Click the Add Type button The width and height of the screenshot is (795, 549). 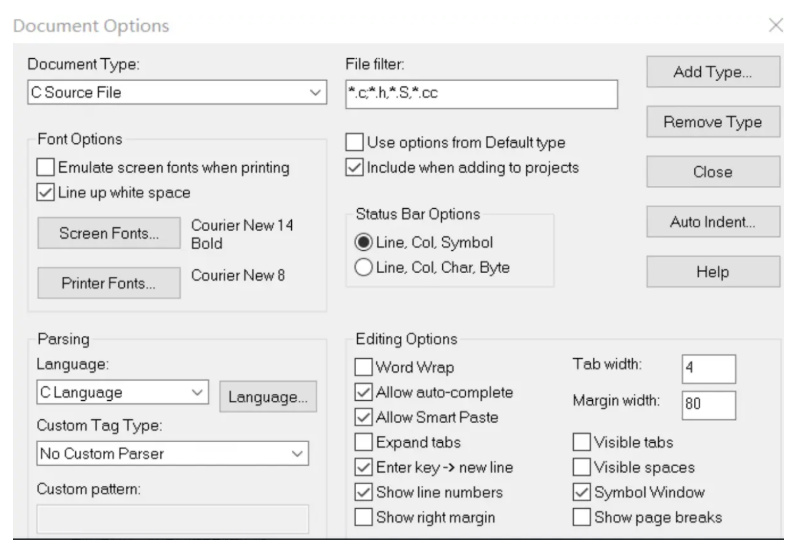click(712, 72)
